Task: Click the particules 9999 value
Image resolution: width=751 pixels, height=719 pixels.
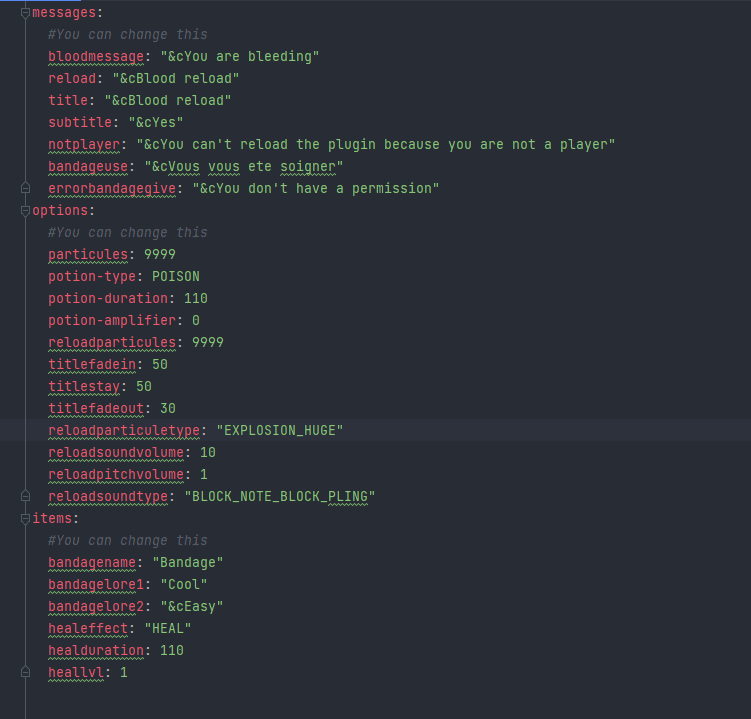Action: coord(160,254)
